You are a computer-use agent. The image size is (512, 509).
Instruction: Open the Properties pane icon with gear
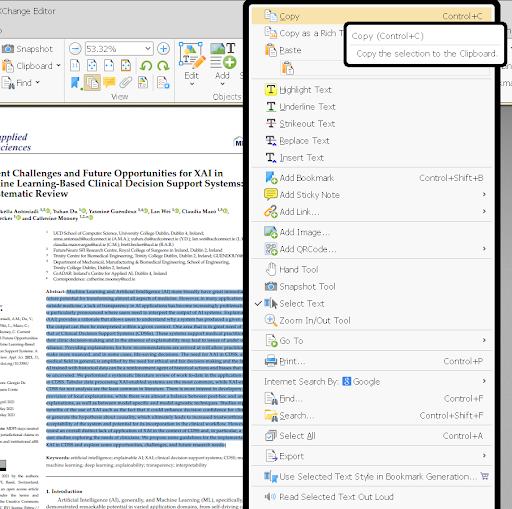(x=163, y=83)
